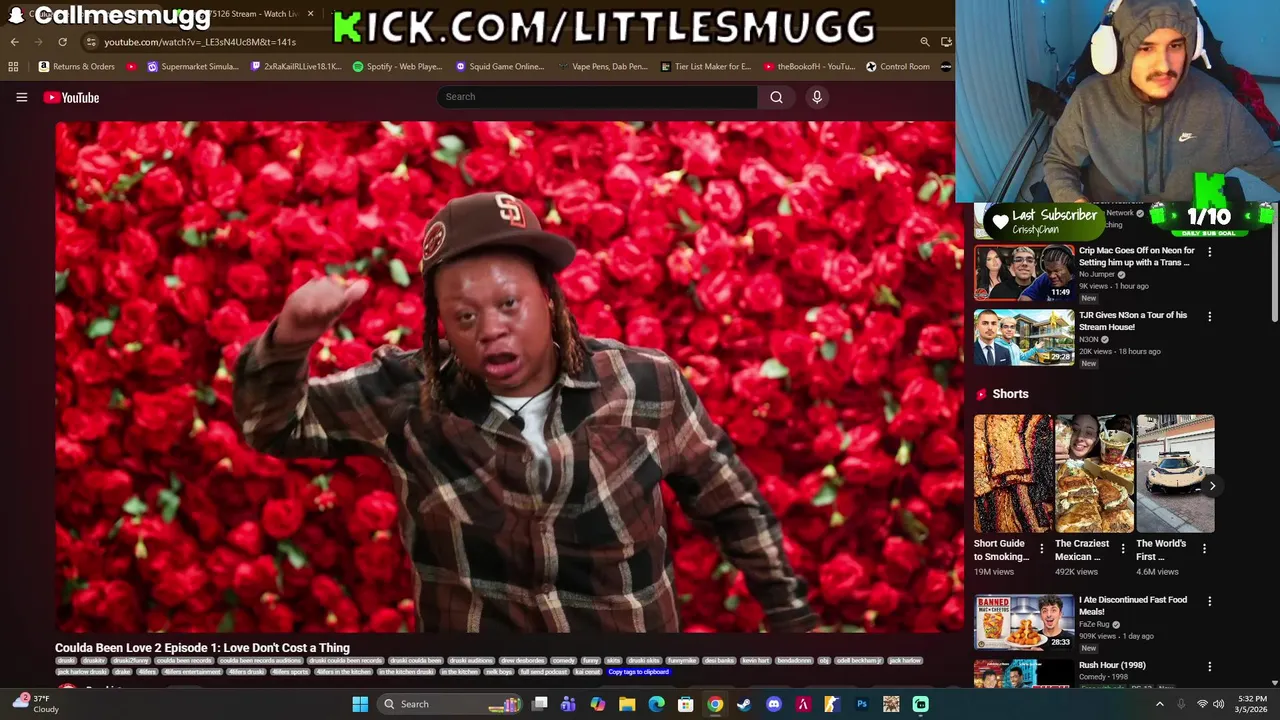The width and height of the screenshot is (1280, 720).
Task: Open the Windows Start menu
Action: pyautogui.click(x=360, y=704)
